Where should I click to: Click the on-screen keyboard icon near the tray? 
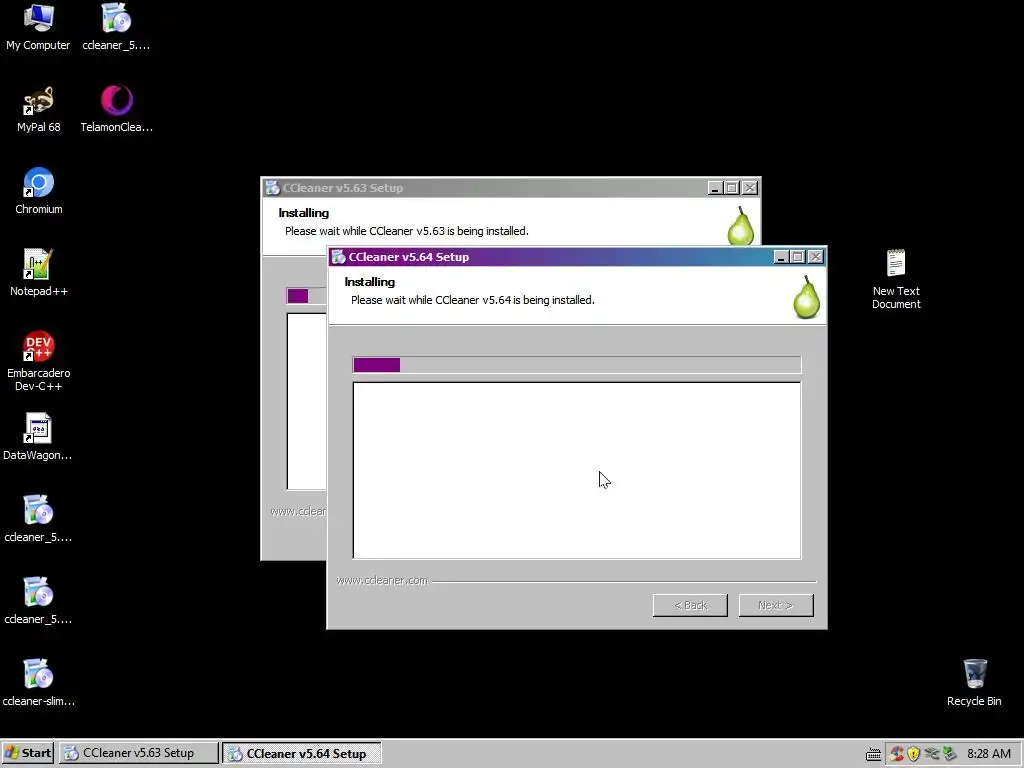tap(873, 754)
